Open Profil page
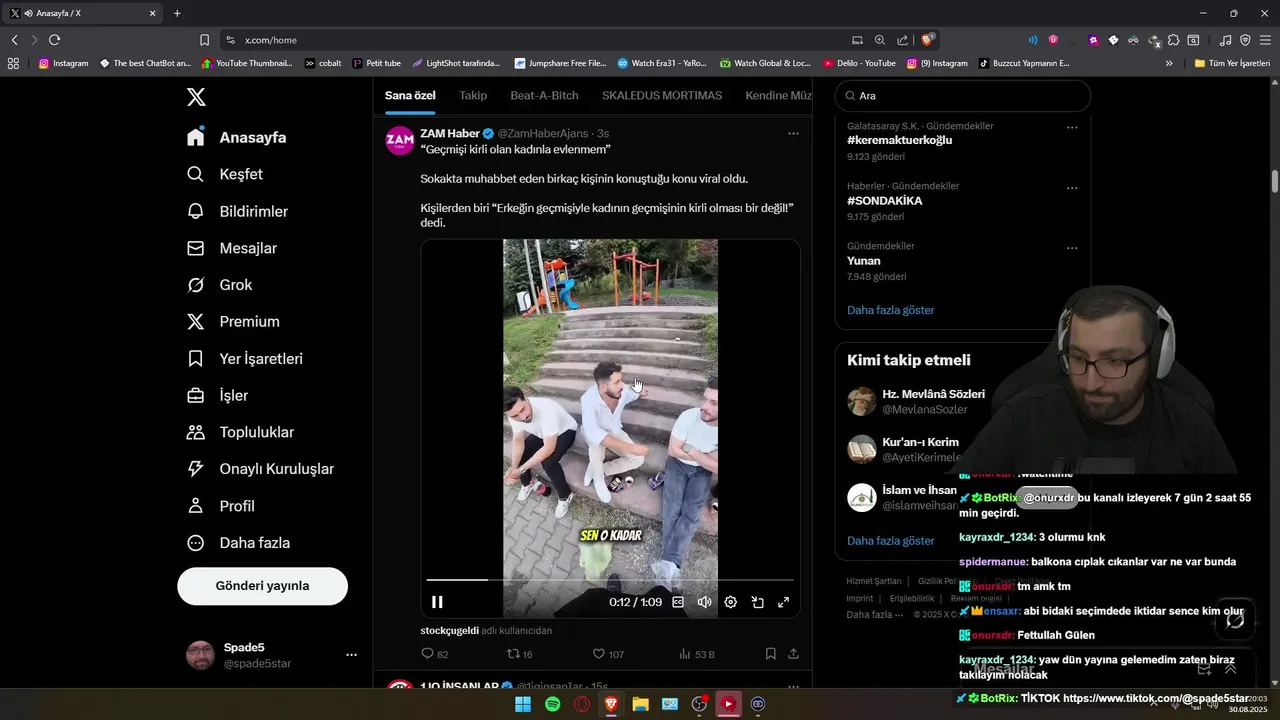The height and width of the screenshot is (720, 1280). [x=221, y=506]
